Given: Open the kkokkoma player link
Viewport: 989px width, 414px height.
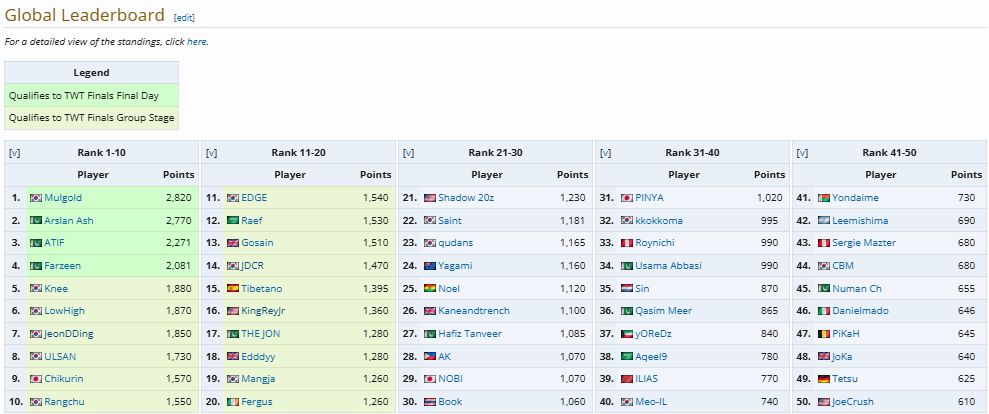Looking at the screenshot, I should coord(659,221).
